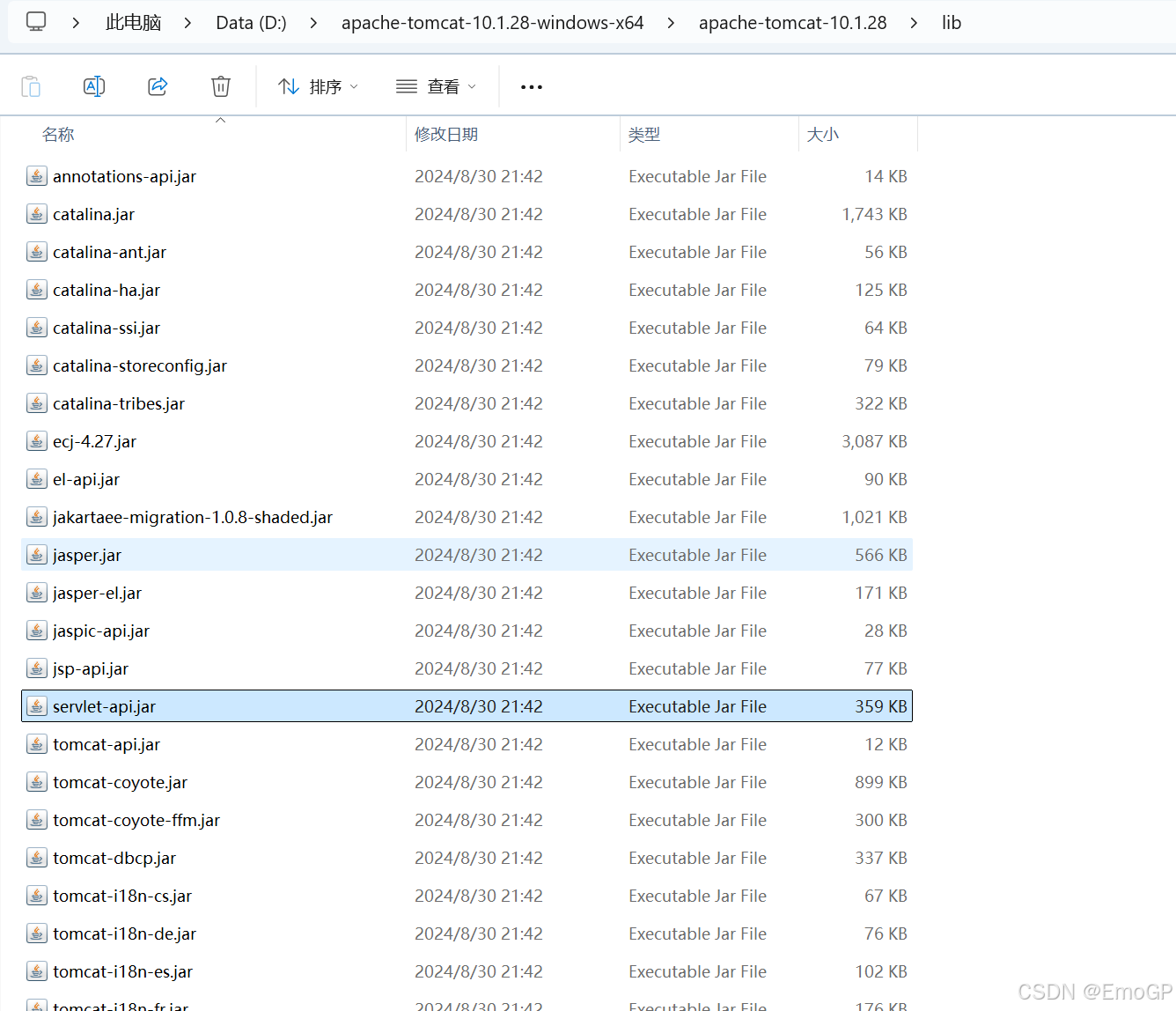
Task: Select the file name tomcat-api.jar
Action: click(x=107, y=744)
